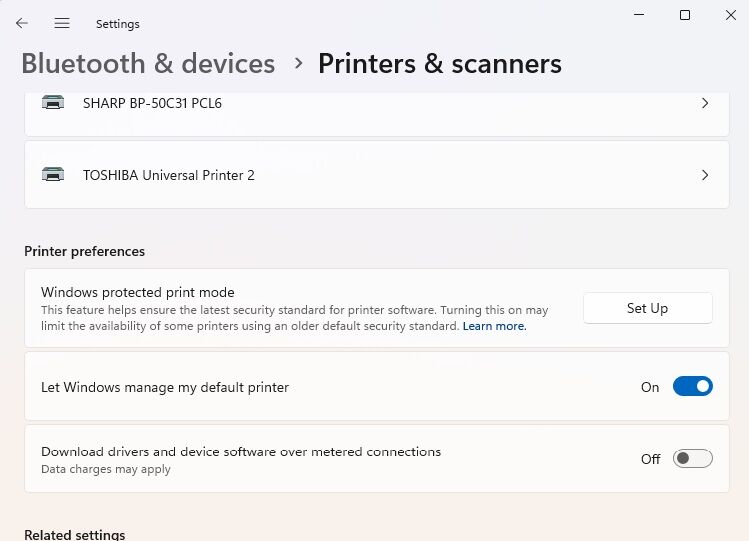Expand TOSHIBA Universal Printer 2 chevron
This screenshot has width=749, height=541.
(705, 175)
